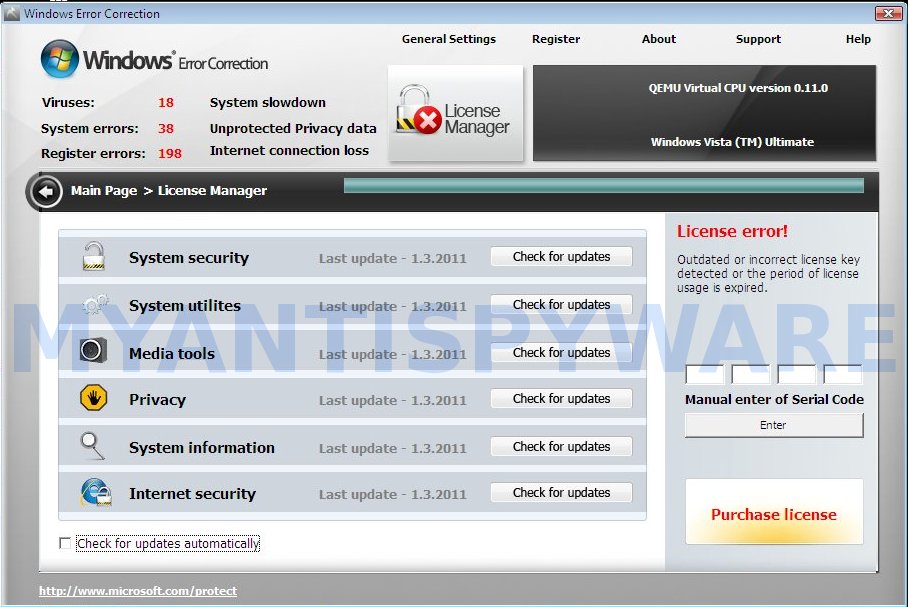908x607 pixels.
Task: Select the Media tools row label
Action: coord(171,353)
